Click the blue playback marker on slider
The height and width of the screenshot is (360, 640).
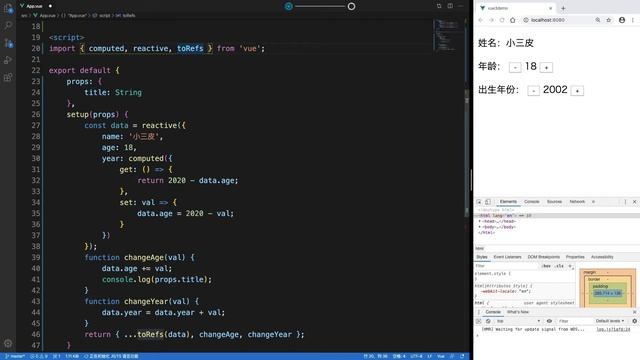[289, 7]
